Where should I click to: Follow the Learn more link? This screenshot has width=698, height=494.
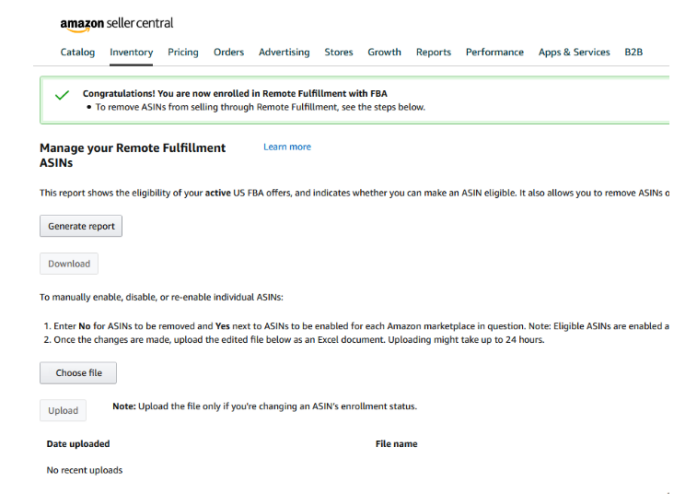287,147
